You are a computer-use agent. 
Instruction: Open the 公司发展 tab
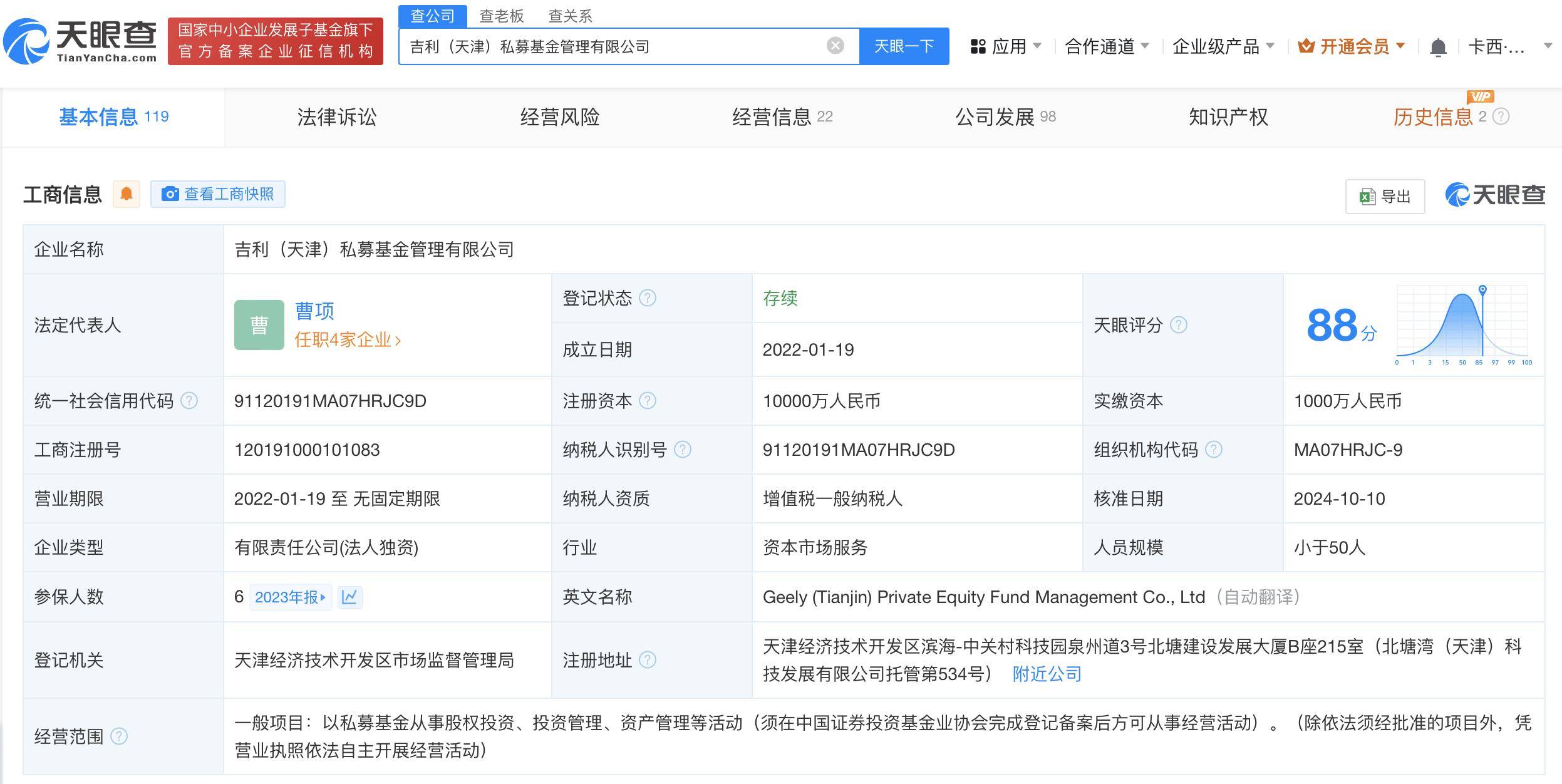(x=1006, y=117)
